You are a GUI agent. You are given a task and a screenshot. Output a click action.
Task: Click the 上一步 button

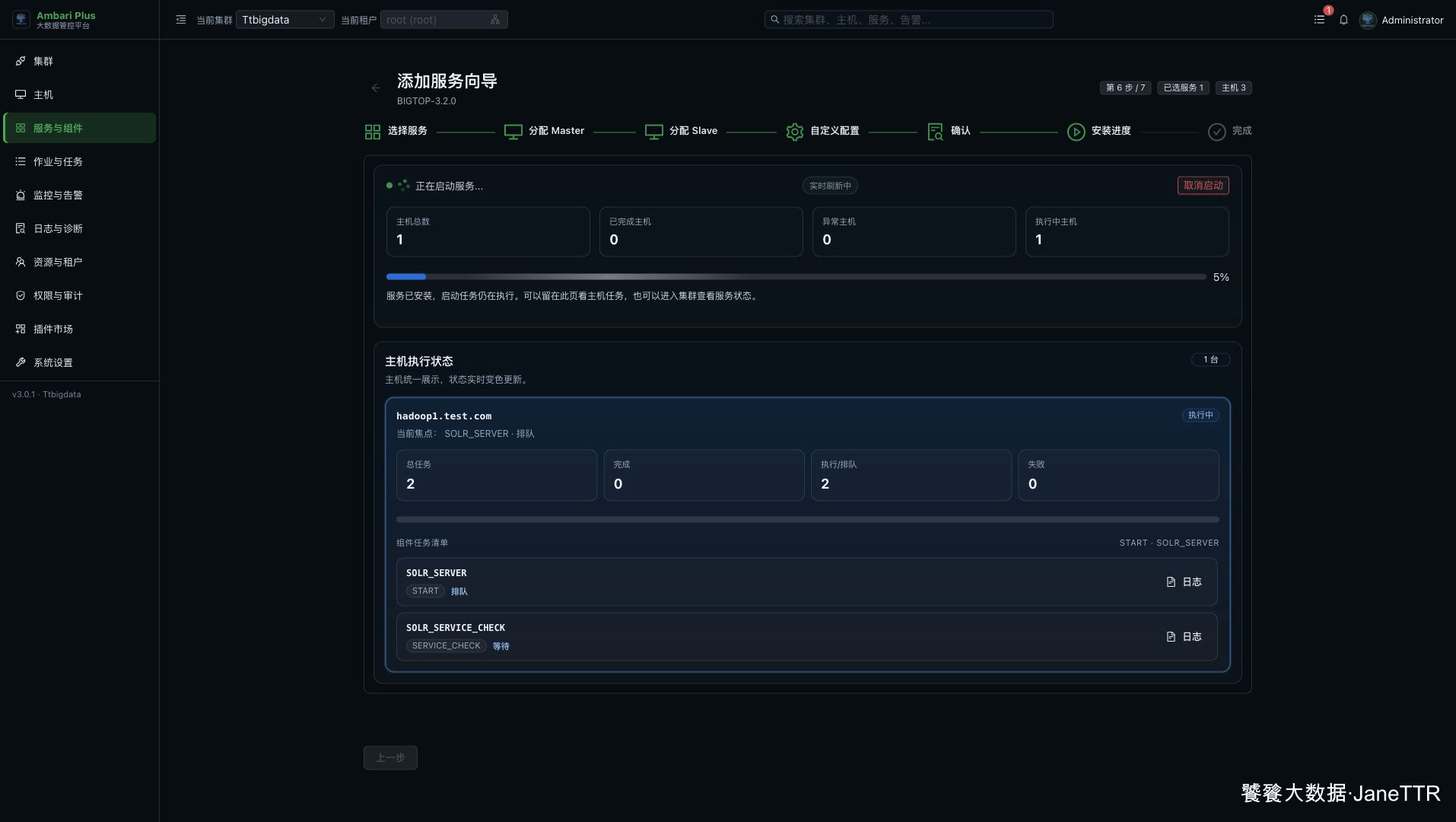click(x=390, y=758)
